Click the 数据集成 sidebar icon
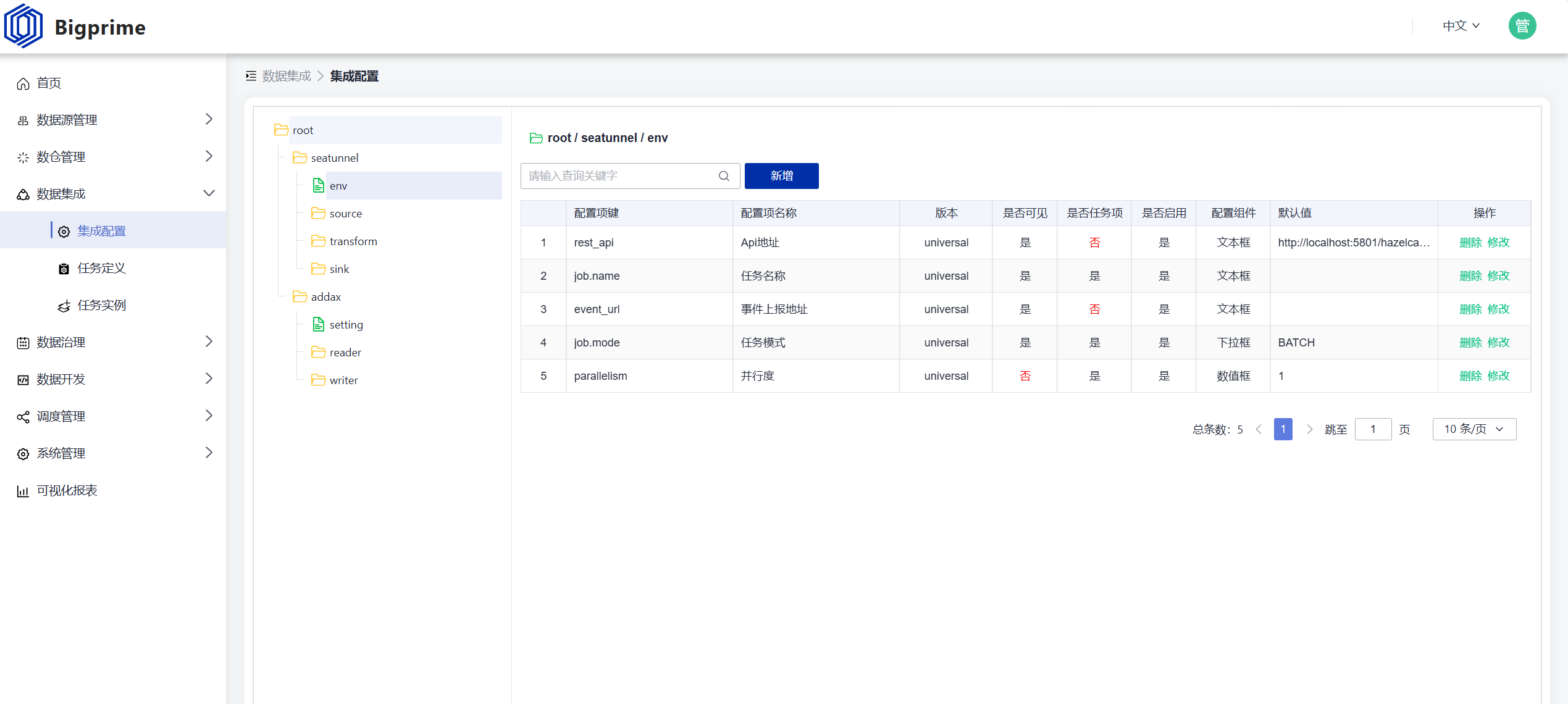 [x=23, y=195]
